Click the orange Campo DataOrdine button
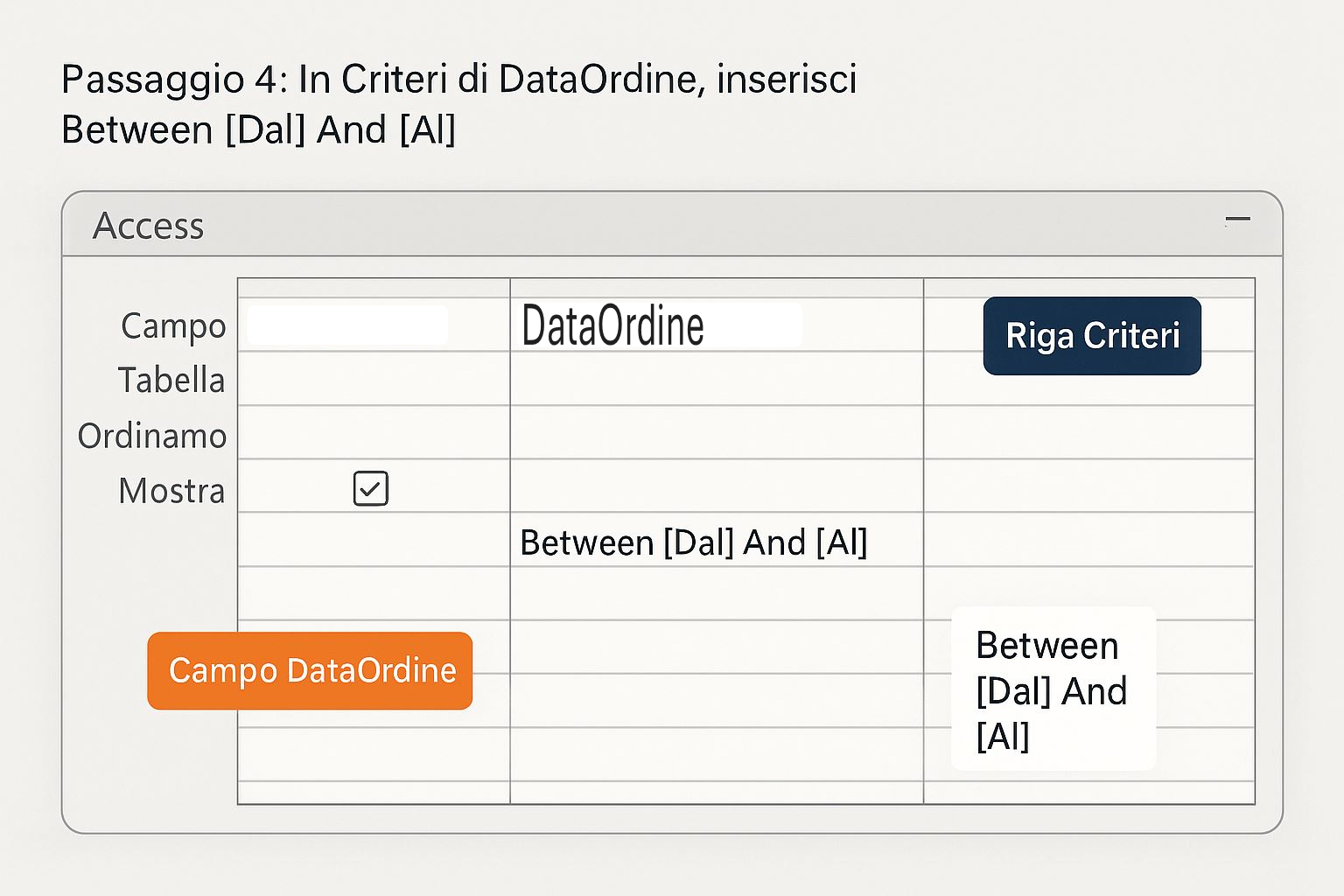1344x896 pixels. 310,670
